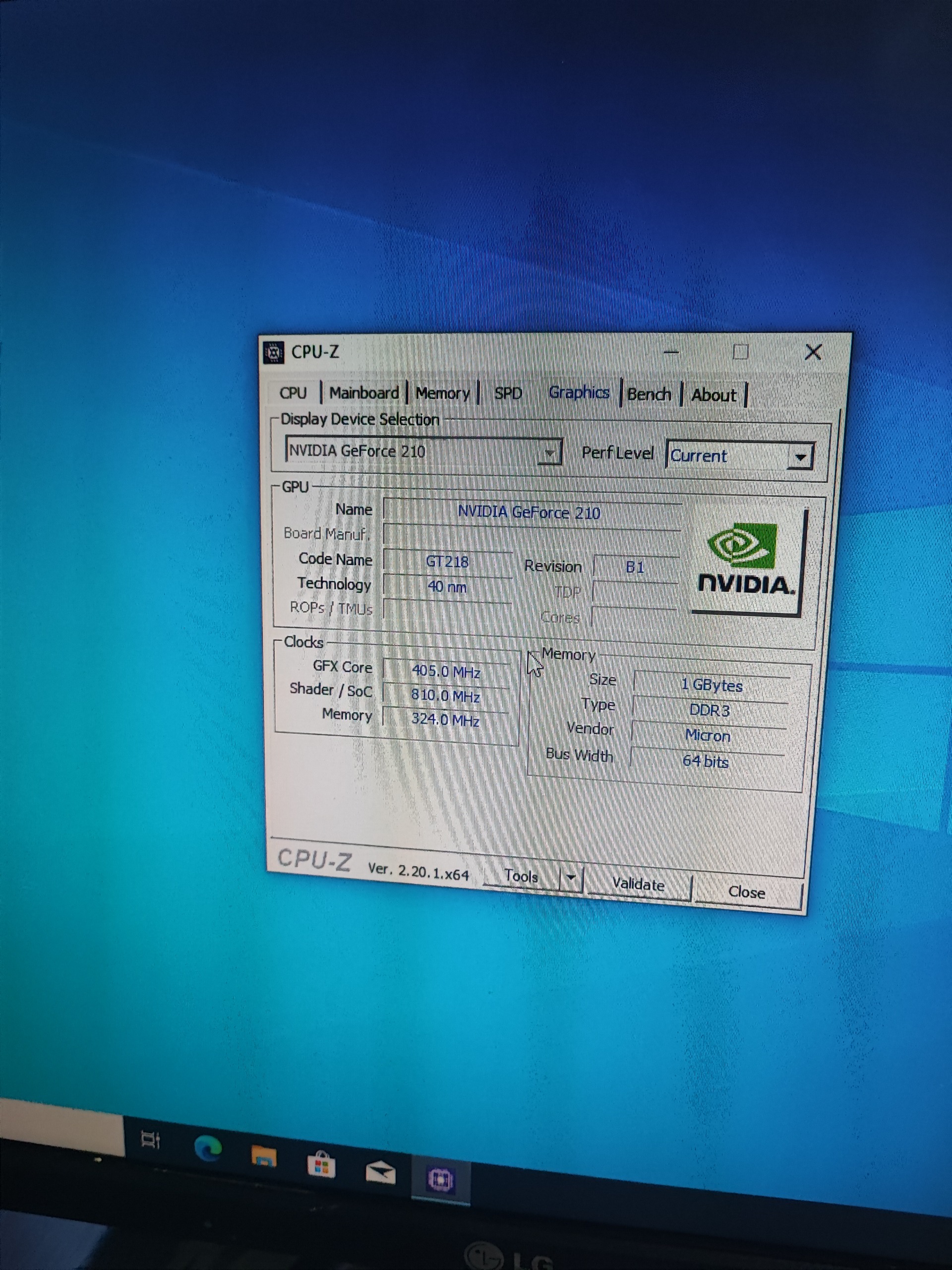Open File Explorer from the taskbar

pyautogui.click(x=264, y=1156)
